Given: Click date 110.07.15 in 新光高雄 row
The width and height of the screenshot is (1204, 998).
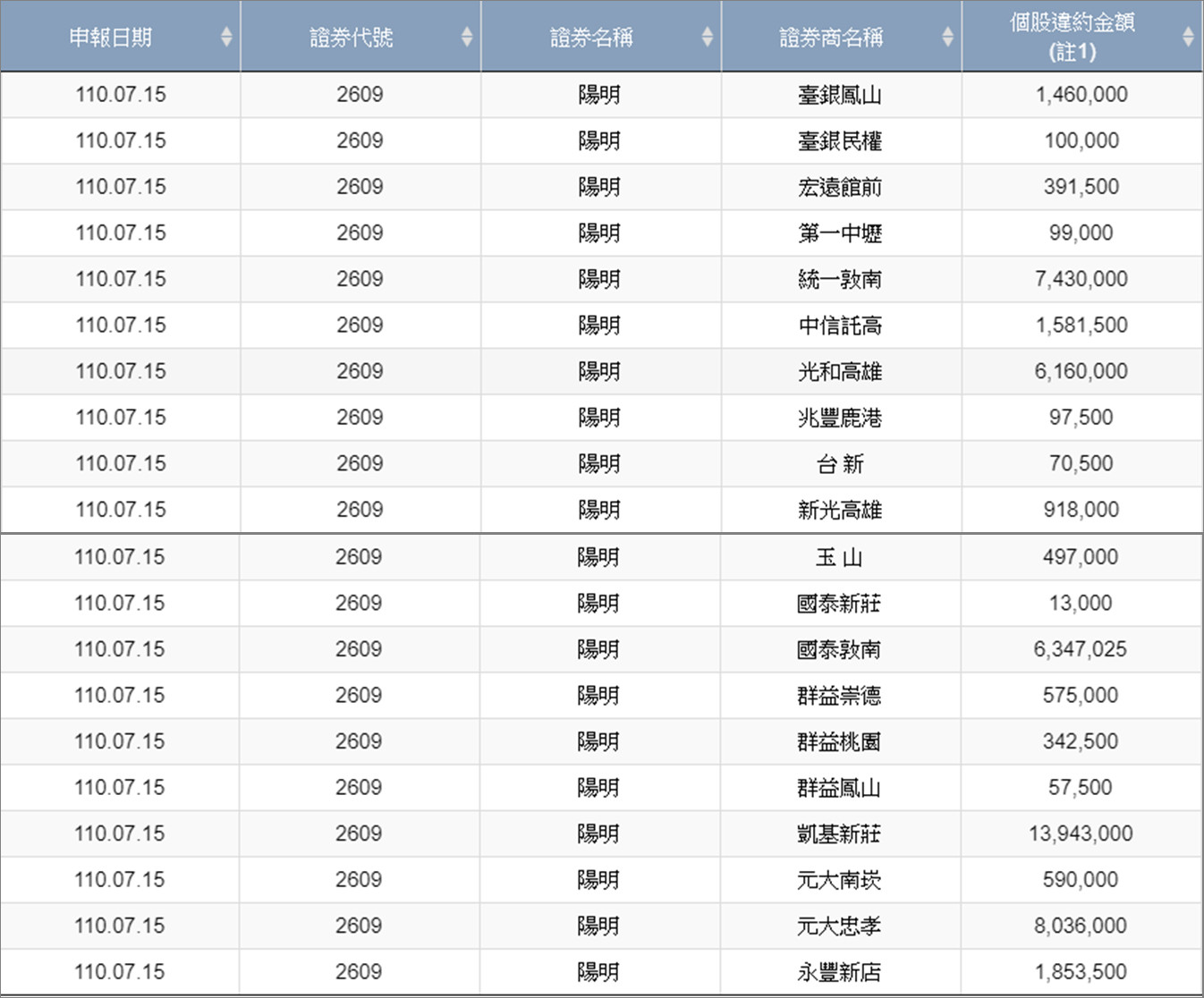Looking at the screenshot, I should click(x=121, y=509).
